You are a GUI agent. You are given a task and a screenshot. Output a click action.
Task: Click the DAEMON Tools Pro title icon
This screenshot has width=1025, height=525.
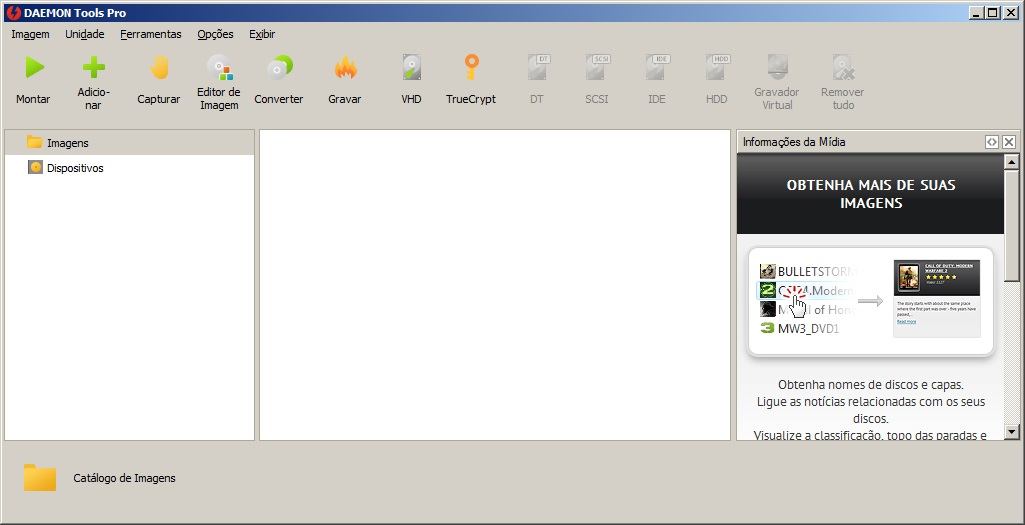point(13,12)
